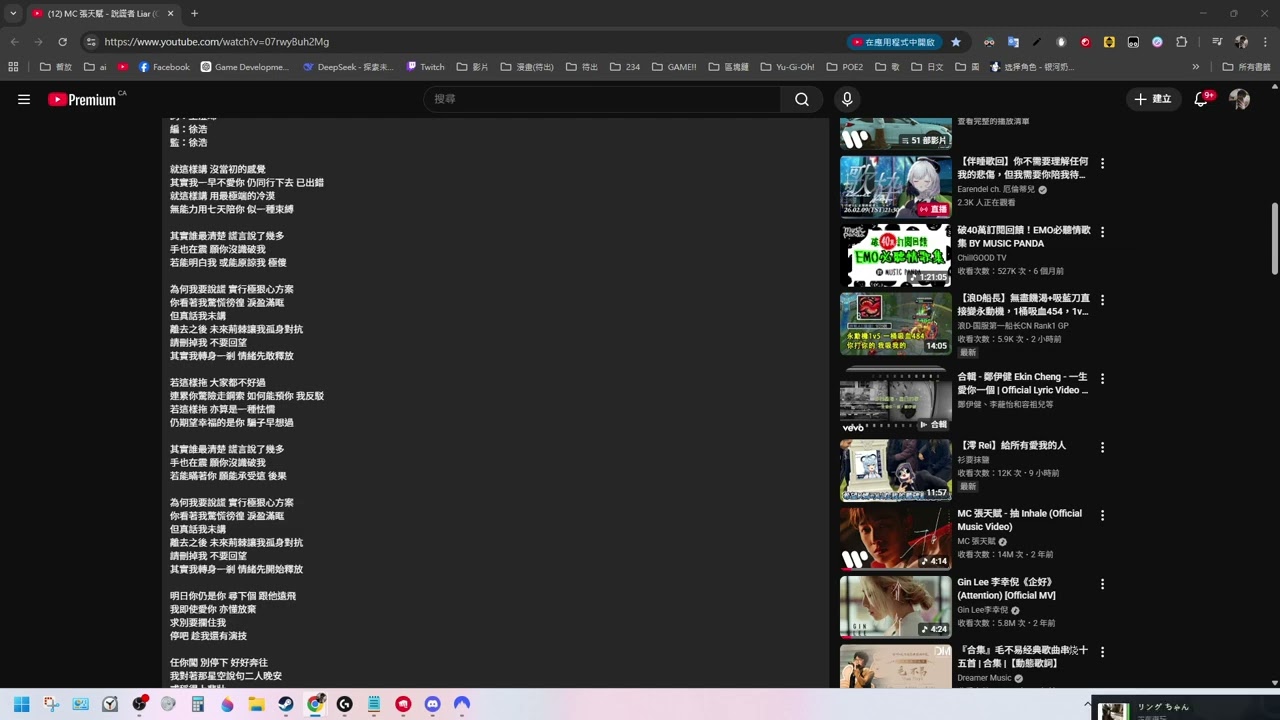Screen dimensions: 1280x720
Task: Open 查看完整的播放清單 link
Action: [993, 121]
